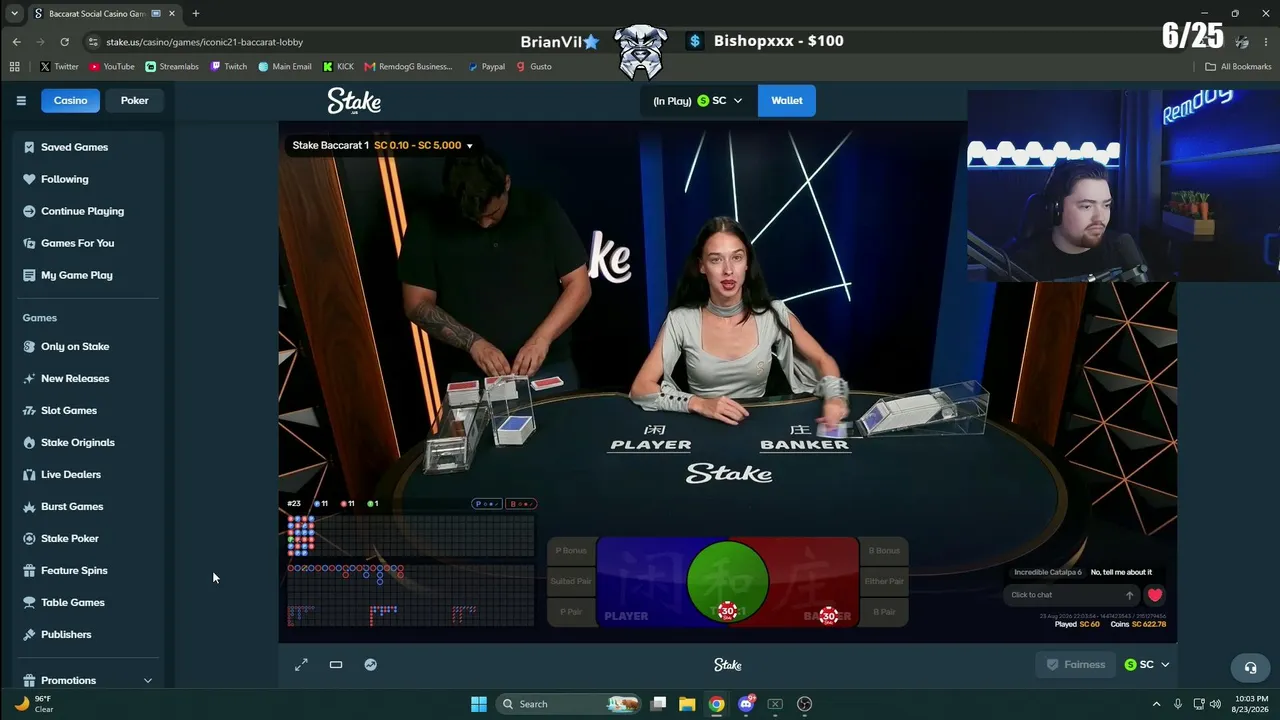This screenshot has width=1280, height=720.
Task: Open the KICK bookmark
Action: coord(339,67)
